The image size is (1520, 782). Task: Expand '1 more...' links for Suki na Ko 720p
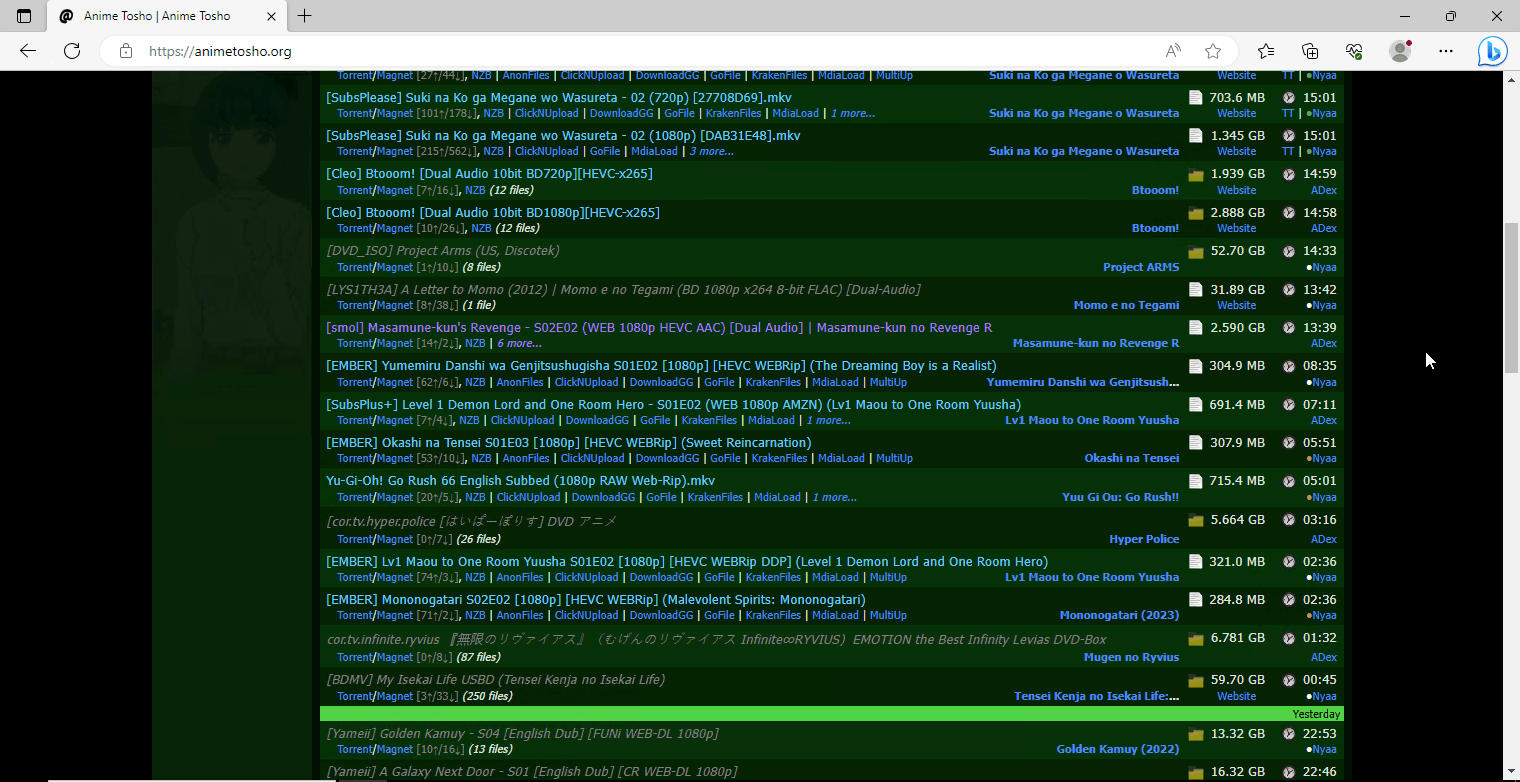[x=853, y=114]
